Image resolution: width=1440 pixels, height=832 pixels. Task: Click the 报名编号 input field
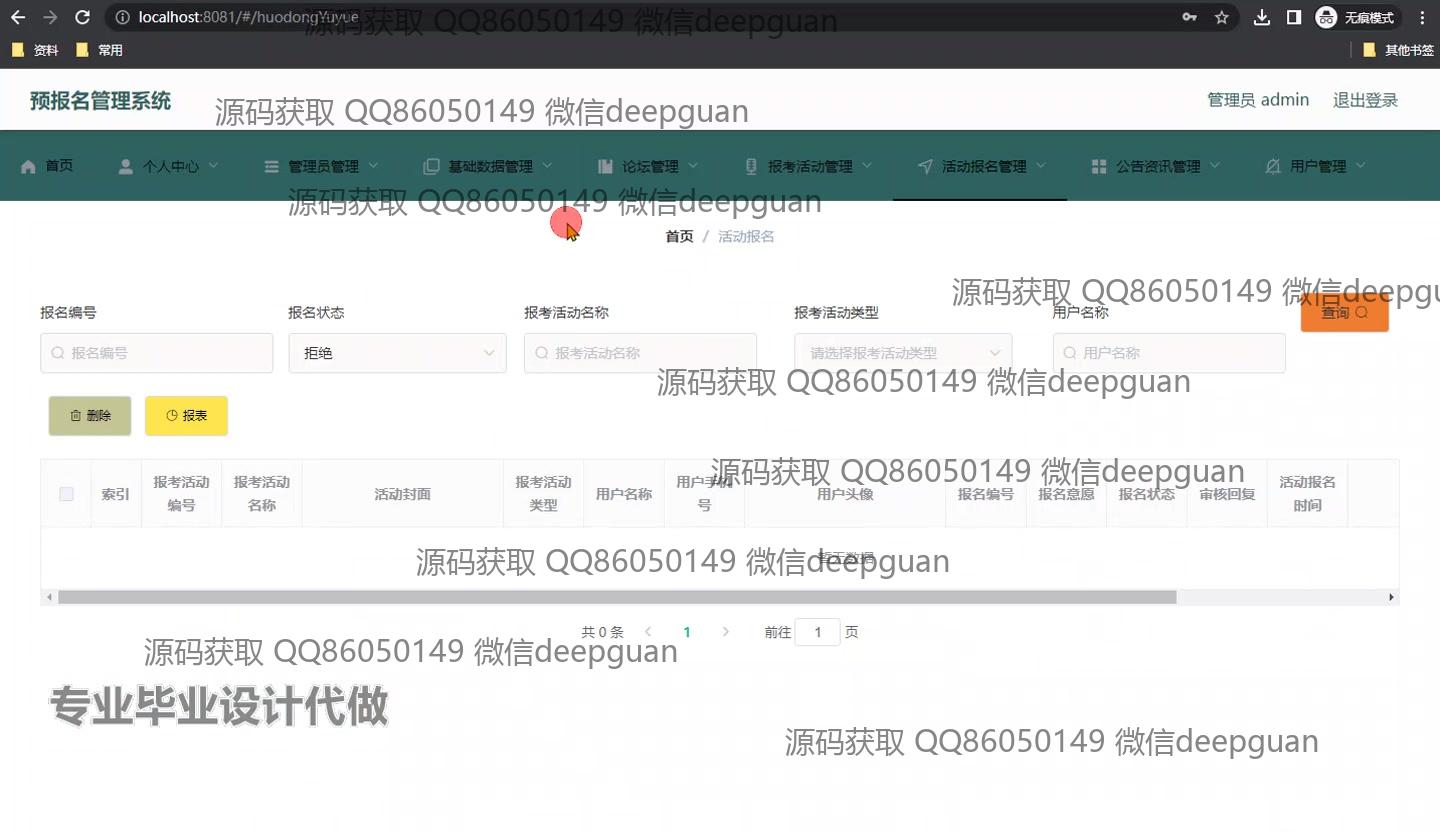point(156,353)
